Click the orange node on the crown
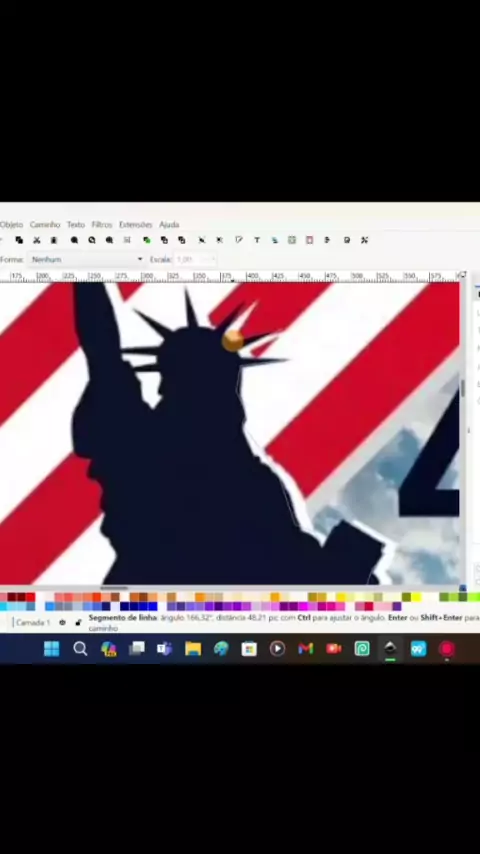 233,340
